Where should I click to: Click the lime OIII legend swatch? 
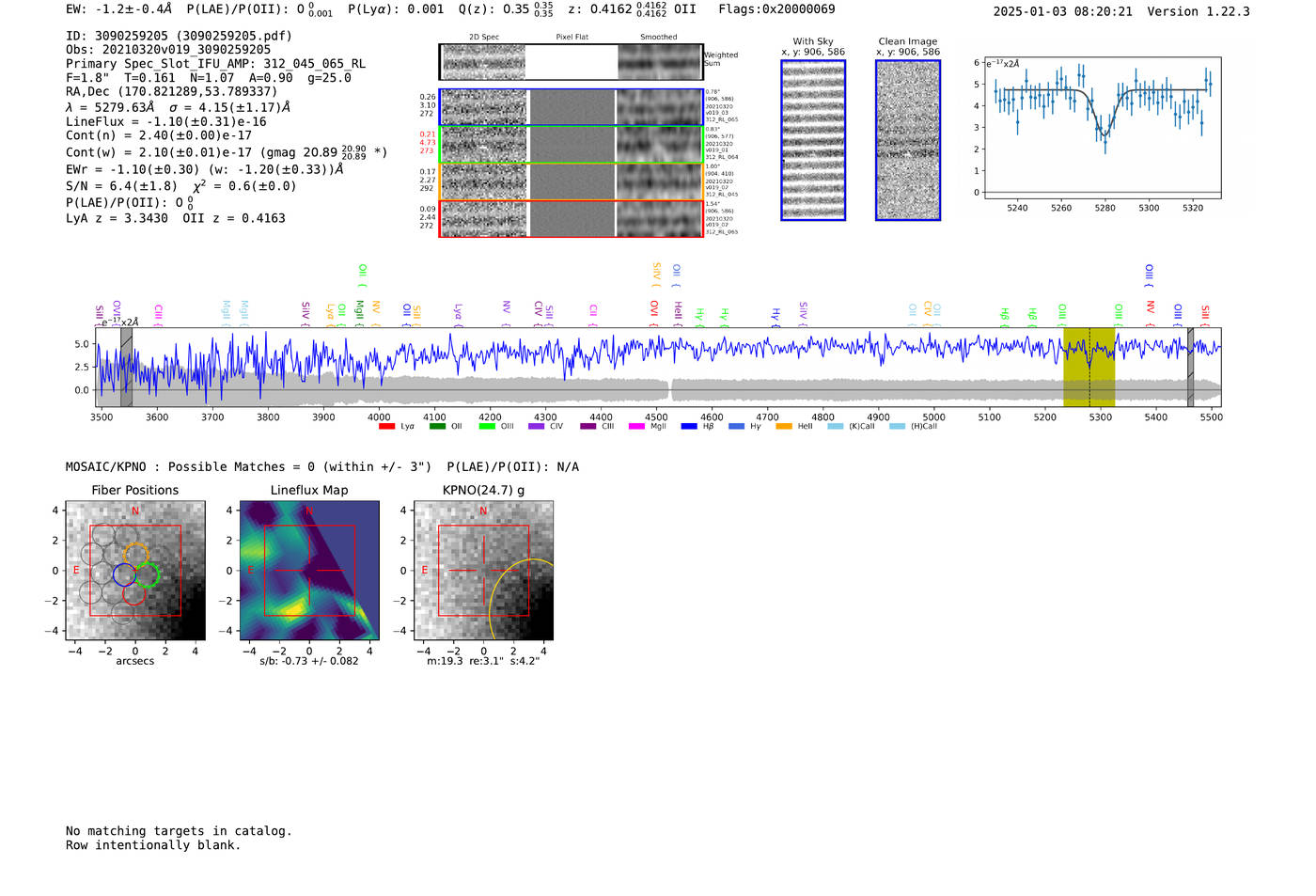pos(487,427)
